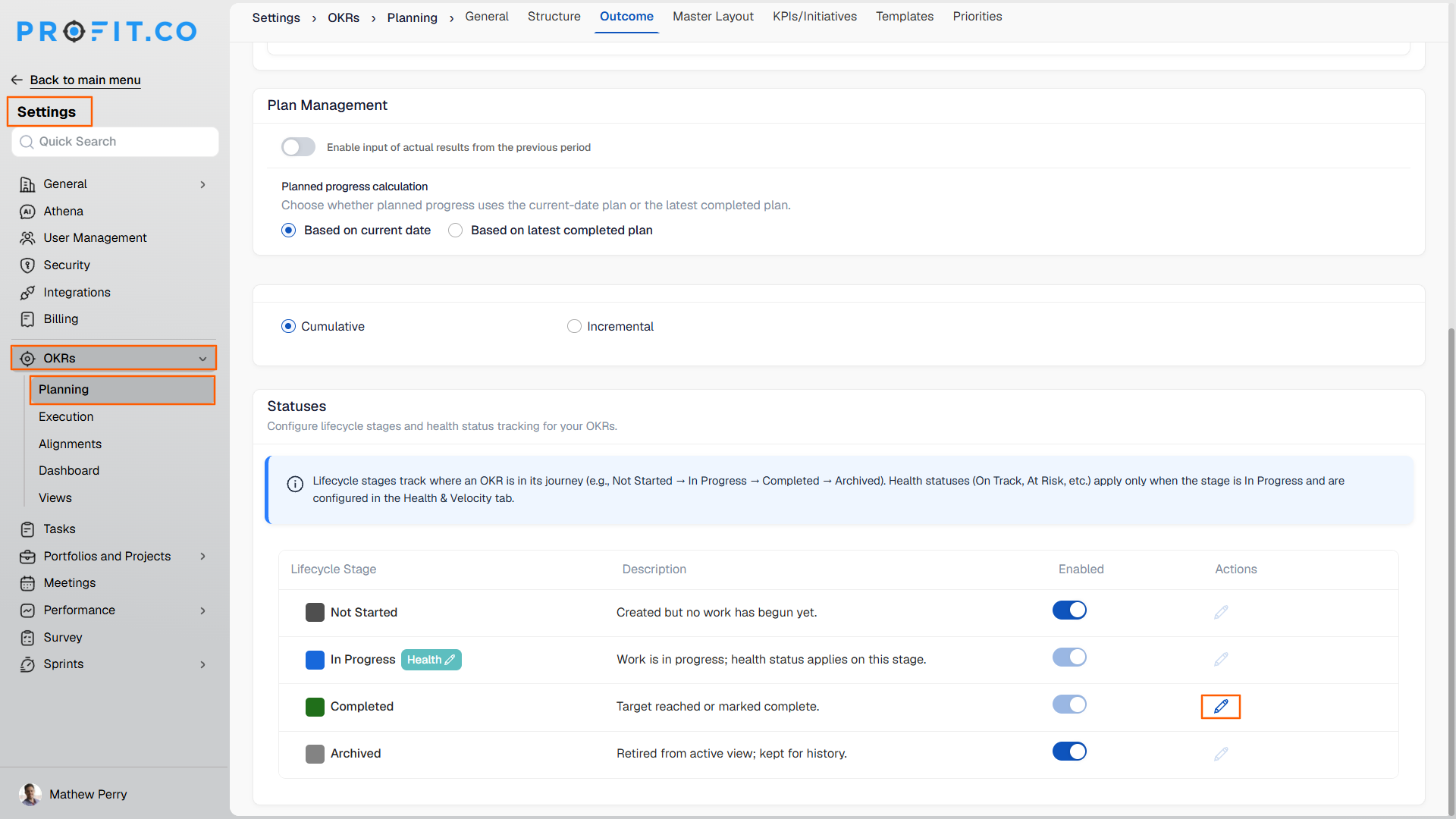
Task: Toggle Not Started enabled switch
Action: (x=1069, y=610)
